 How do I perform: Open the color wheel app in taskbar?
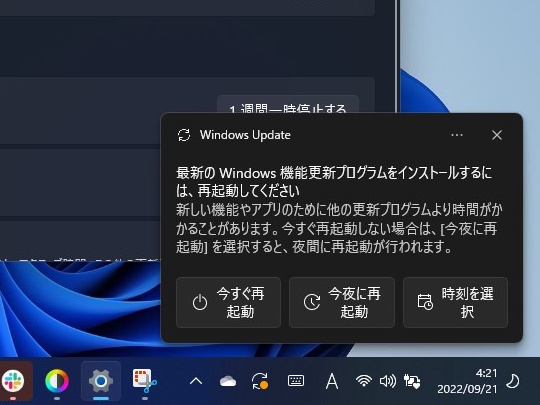click(57, 381)
